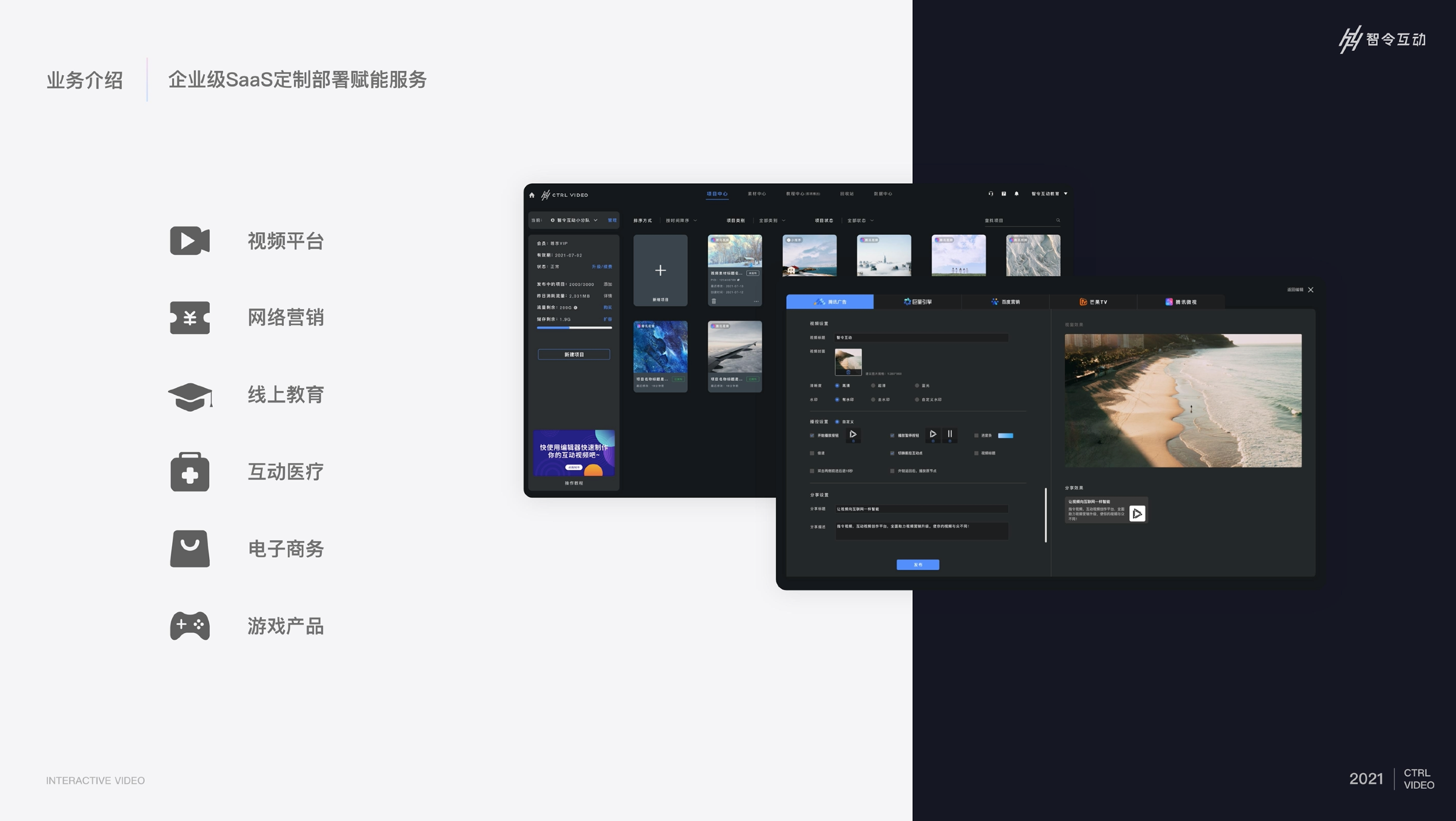Open the customer service headset icon

991,194
